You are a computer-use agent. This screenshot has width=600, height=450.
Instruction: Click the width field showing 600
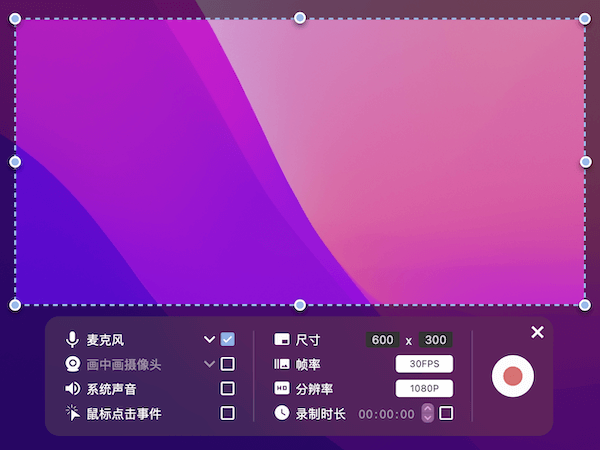tap(382, 340)
